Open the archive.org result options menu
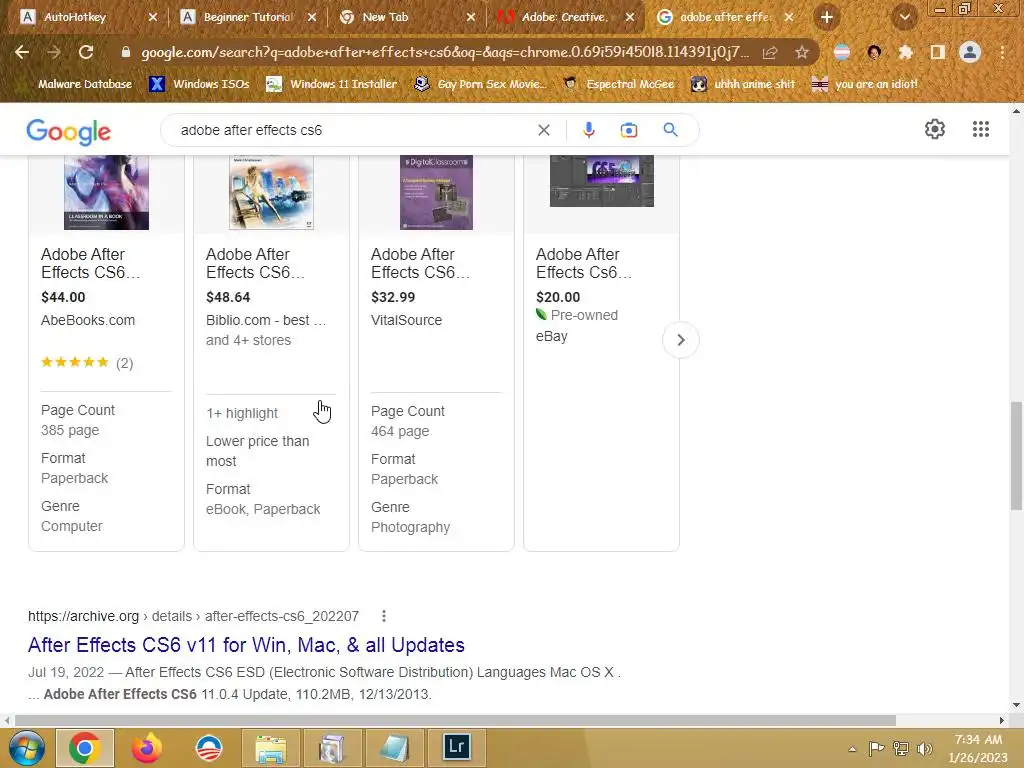1024x768 pixels. pyautogui.click(x=383, y=616)
